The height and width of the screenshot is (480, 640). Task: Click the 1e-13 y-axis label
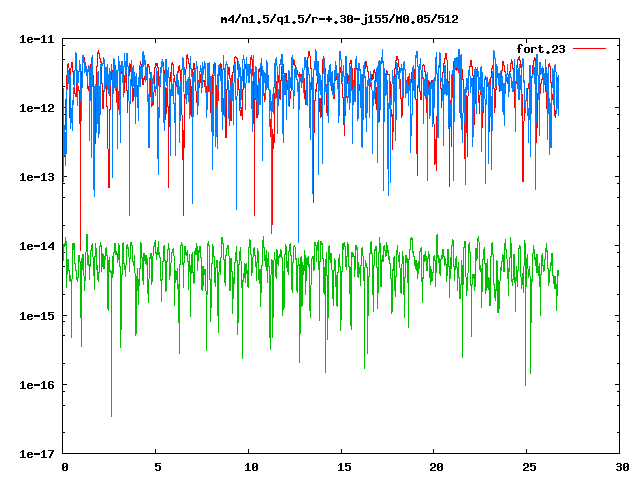37,177
